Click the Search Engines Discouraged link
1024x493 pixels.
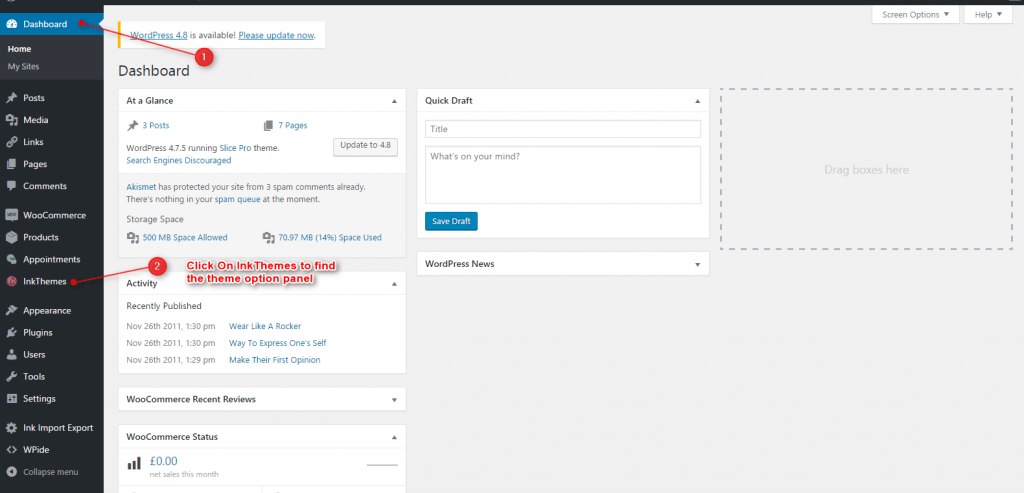pyautogui.click(x=178, y=160)
